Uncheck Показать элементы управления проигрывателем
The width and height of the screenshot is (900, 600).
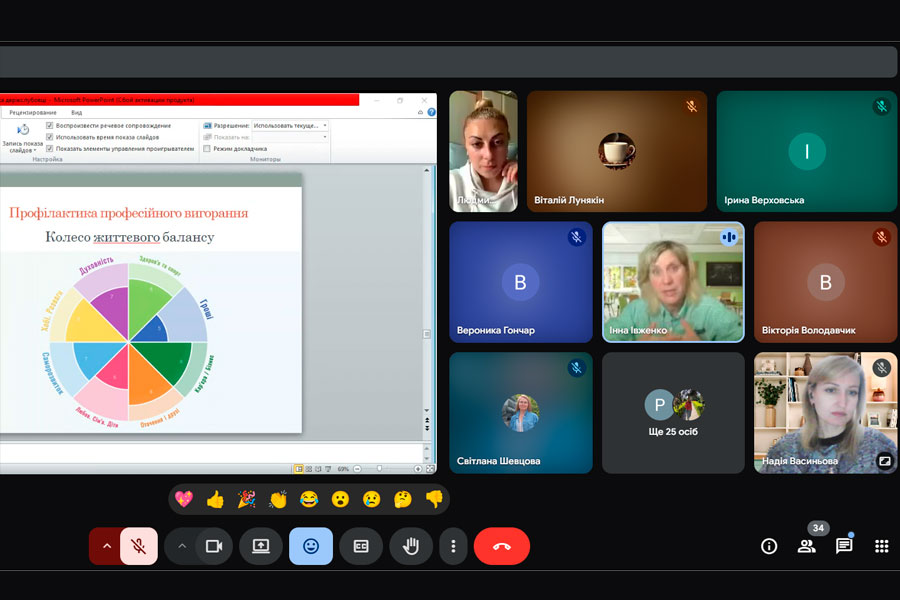(49, 148)
